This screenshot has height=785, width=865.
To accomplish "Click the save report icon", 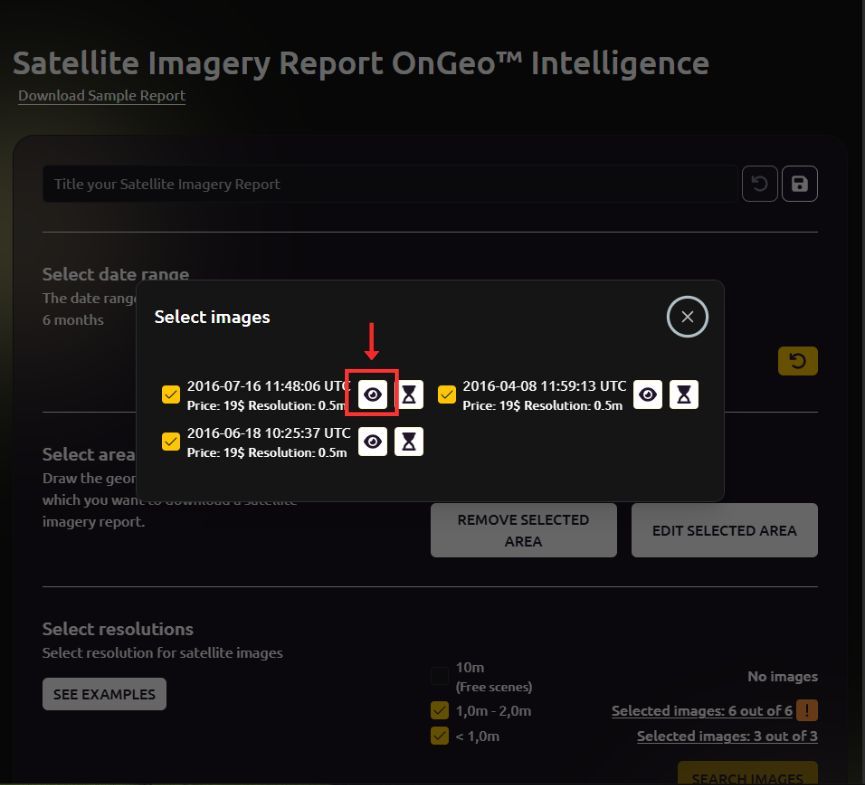I will tap(799, 184).
